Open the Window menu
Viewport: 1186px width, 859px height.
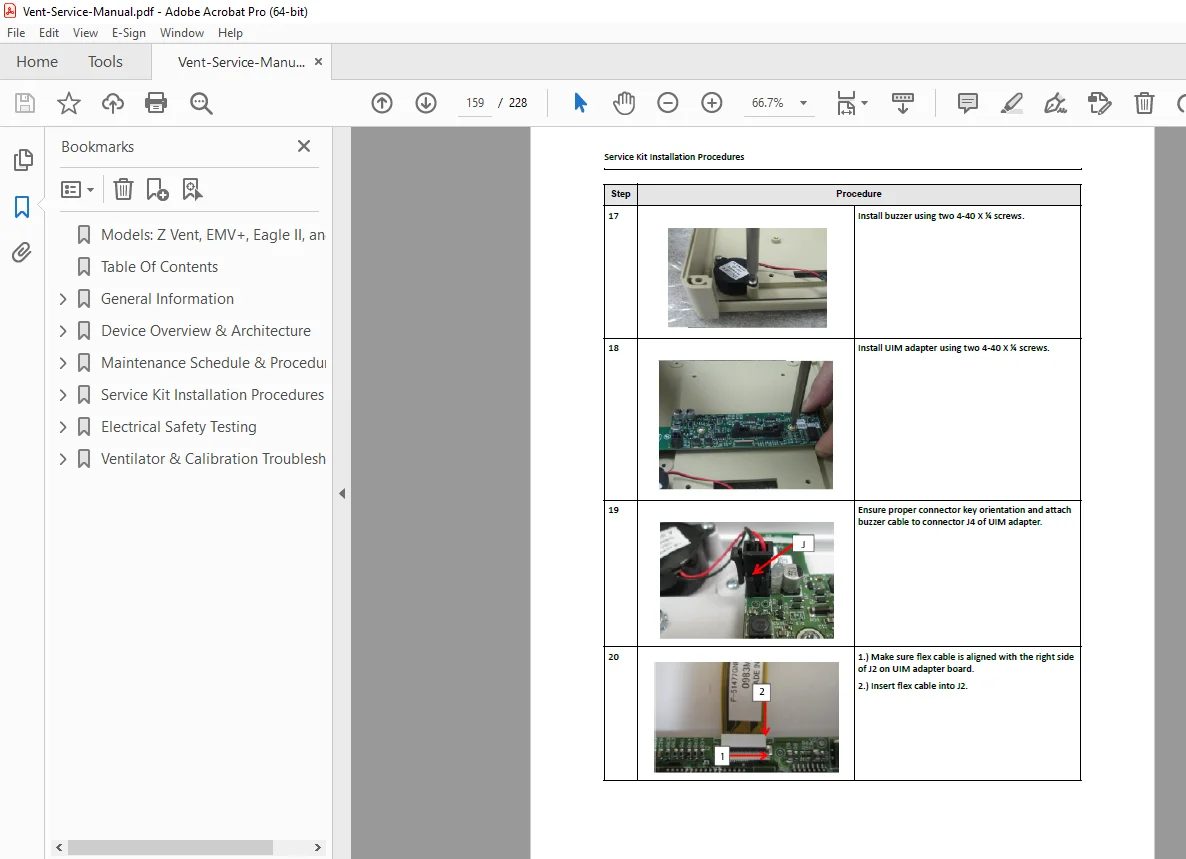click(182, 33)
